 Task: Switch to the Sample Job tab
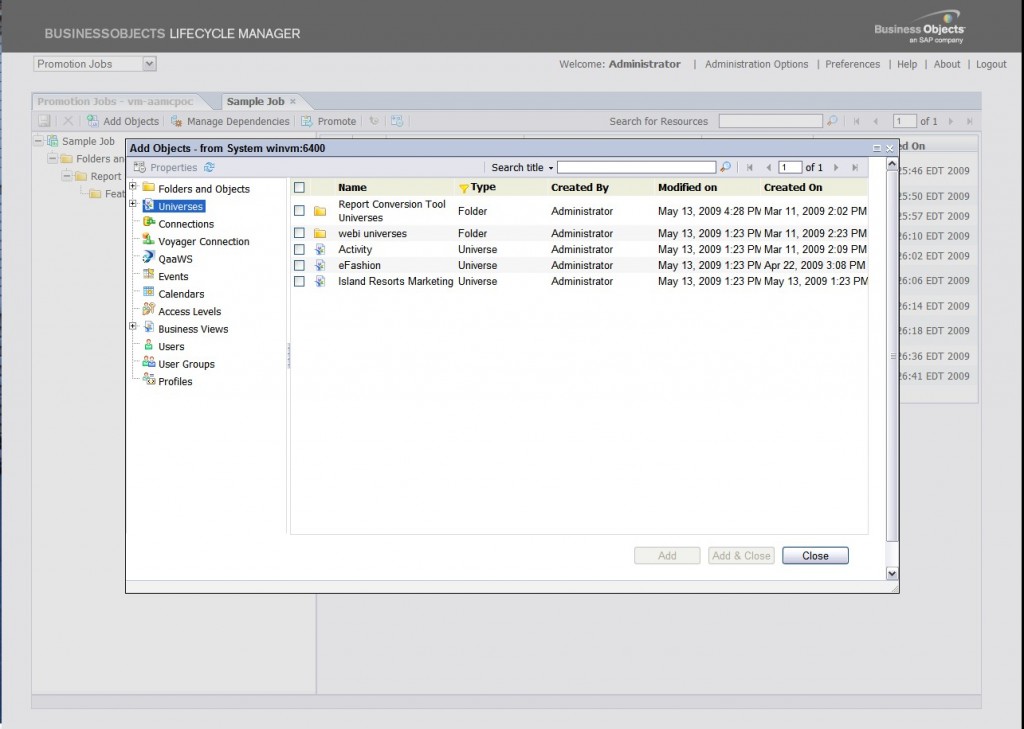click(255, 101)
